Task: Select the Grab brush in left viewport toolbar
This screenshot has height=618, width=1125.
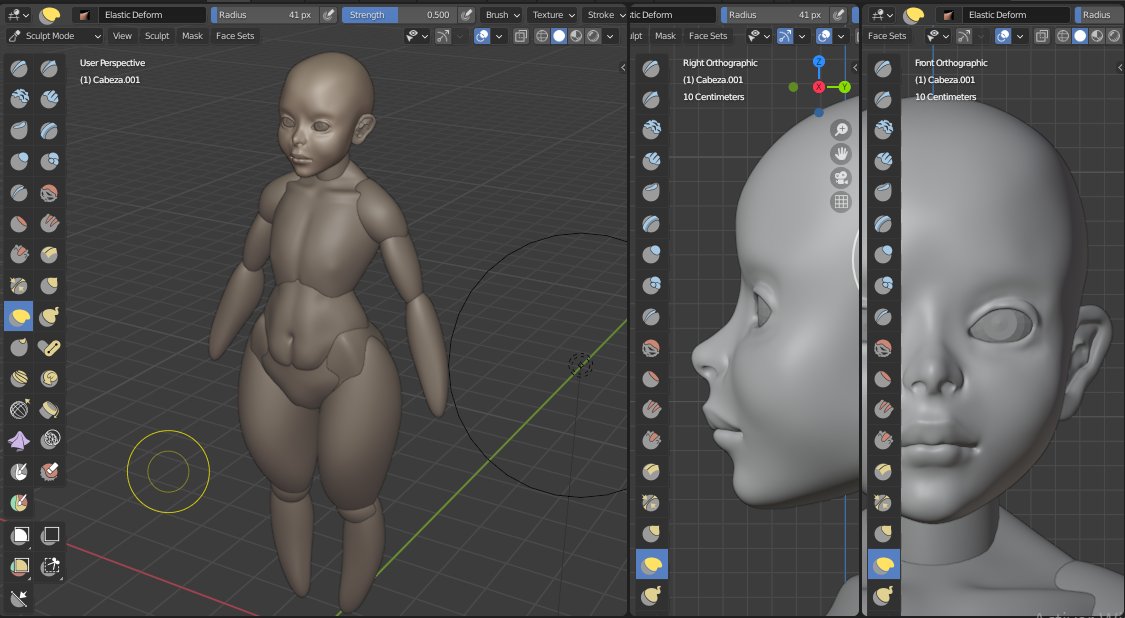Action: tap(50, 285)
